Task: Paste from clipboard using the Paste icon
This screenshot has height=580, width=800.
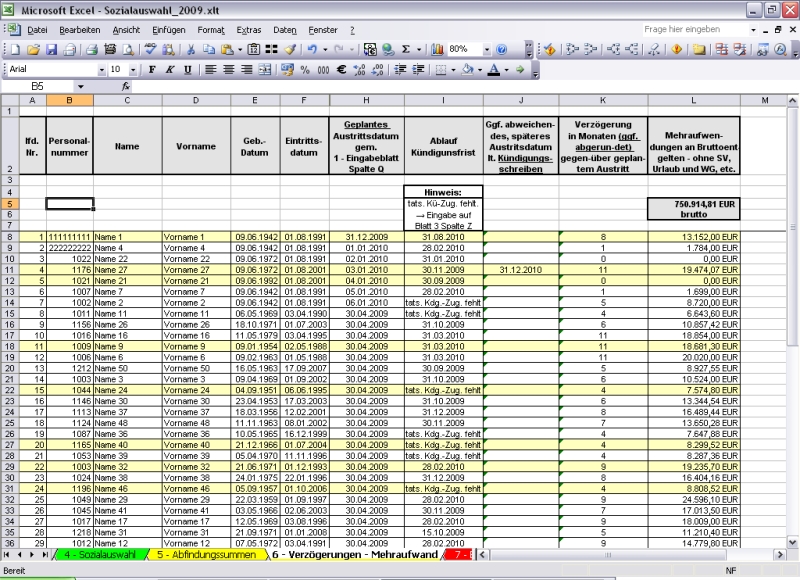Action: (x=228, y=49)
